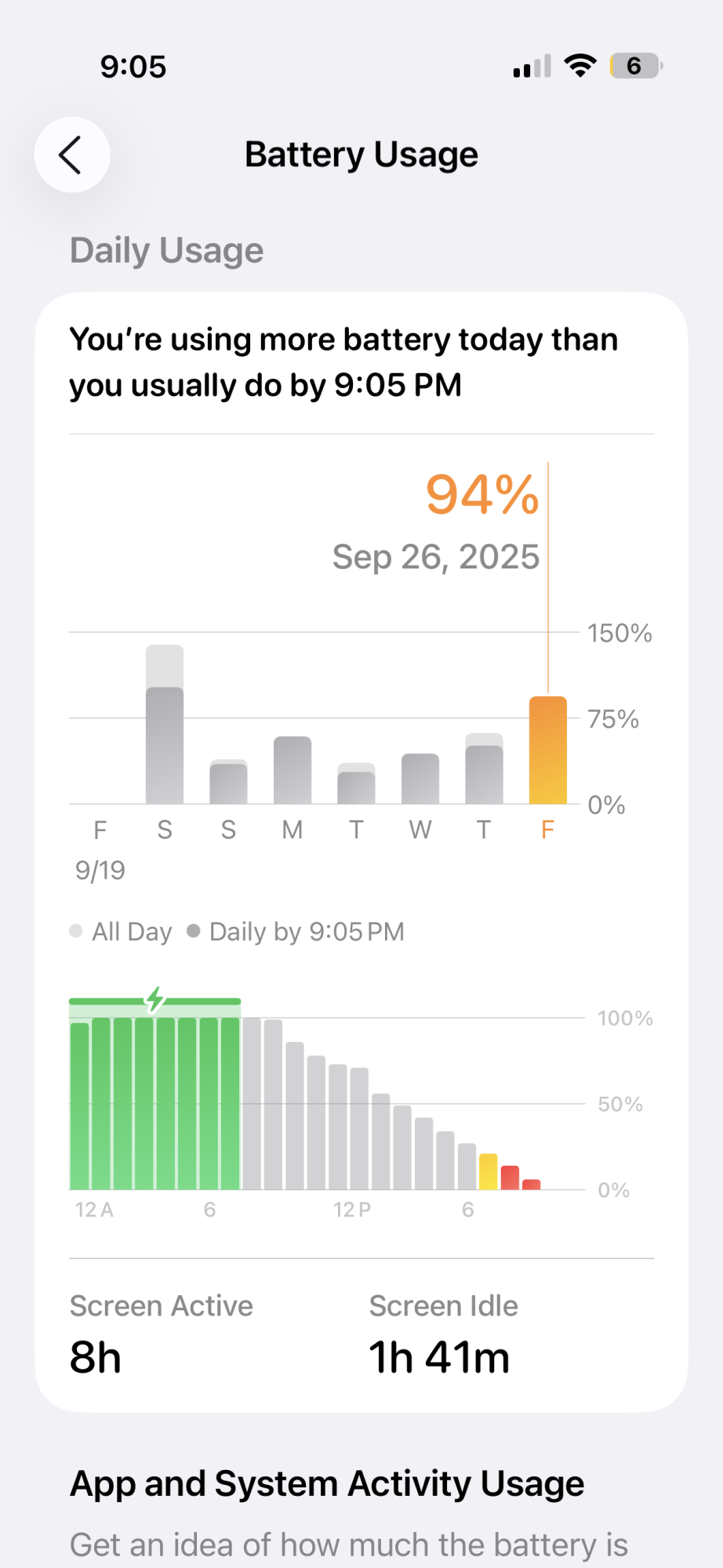Tap the back chevron button
This screenshot has height=1568, width=723.
click(71, 155)
